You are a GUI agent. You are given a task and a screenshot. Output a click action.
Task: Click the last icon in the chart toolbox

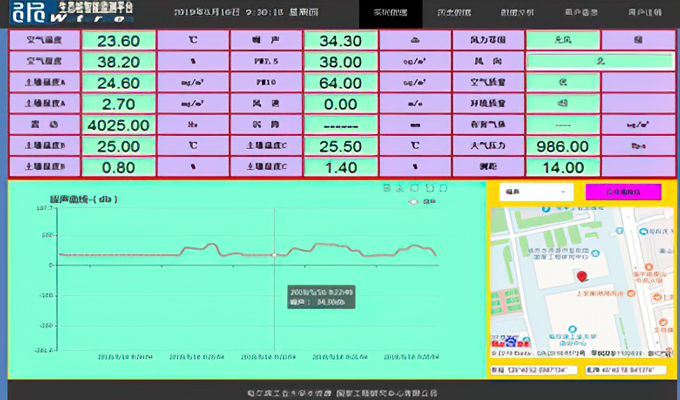443,188
